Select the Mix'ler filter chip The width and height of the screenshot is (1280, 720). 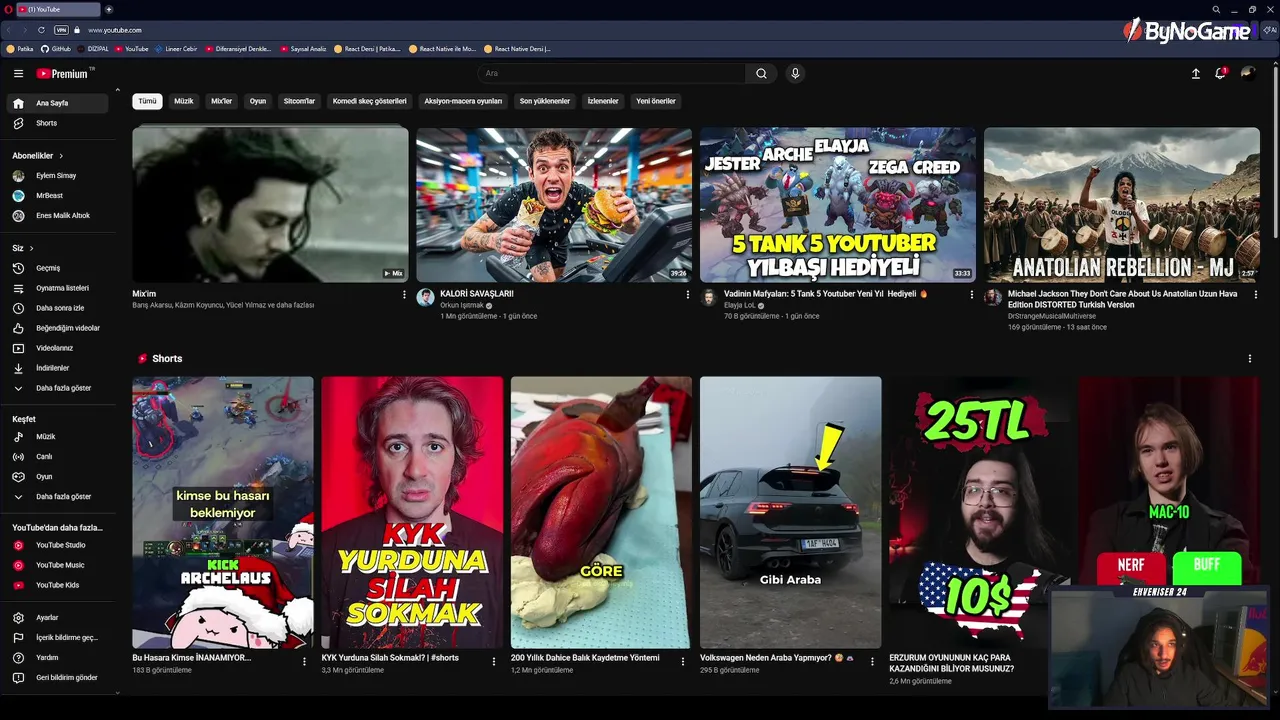pos(221,101)
